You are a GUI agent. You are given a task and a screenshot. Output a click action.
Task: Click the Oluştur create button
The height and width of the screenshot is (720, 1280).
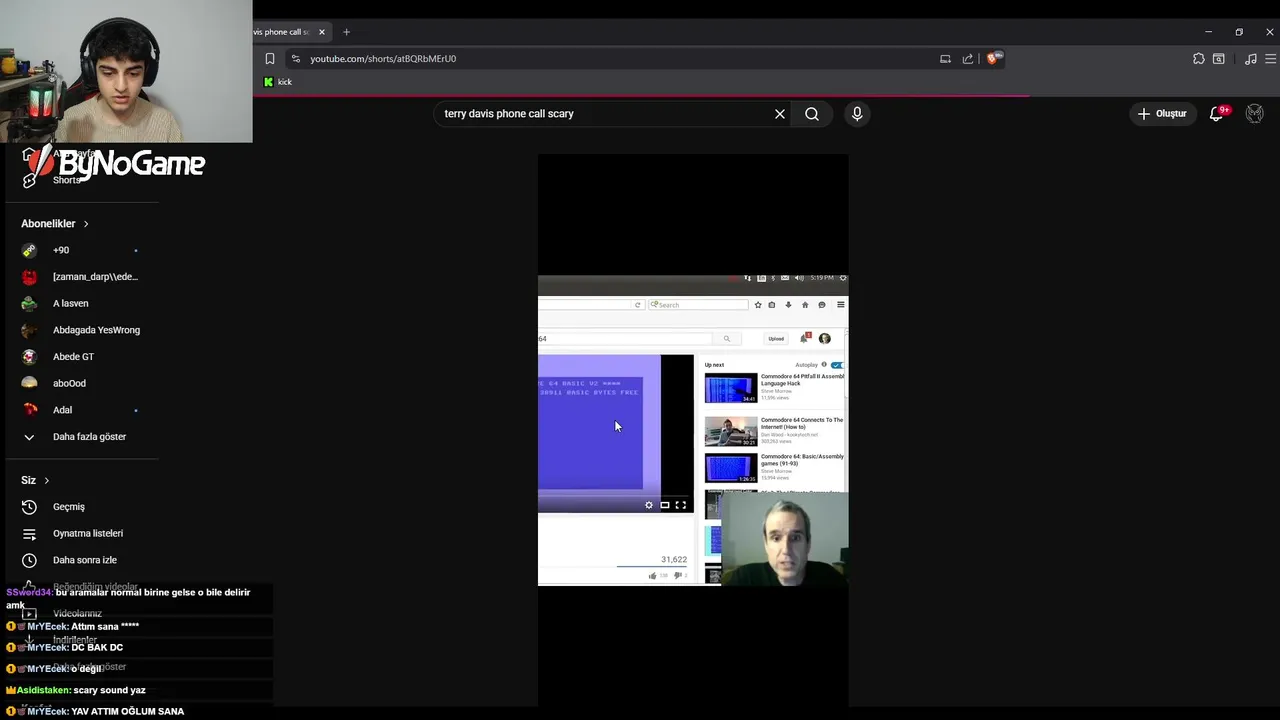(x=1162, y=114)
